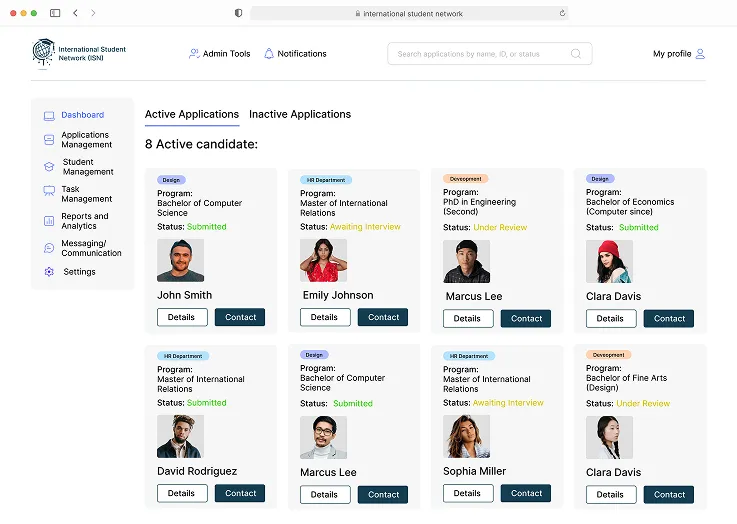Open Settings via the gear icon
Screen dimensions: 737x524
click(x=49, y=272)
